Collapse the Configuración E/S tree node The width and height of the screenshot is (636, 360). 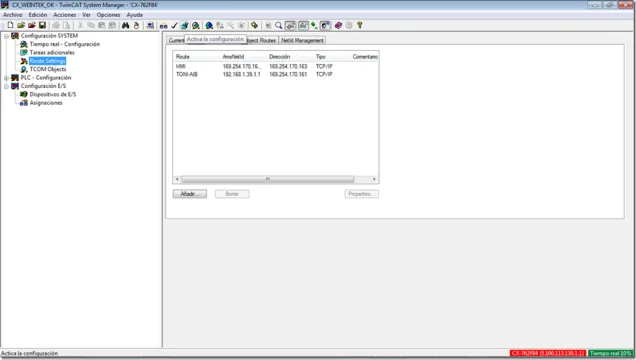(6, 86)
